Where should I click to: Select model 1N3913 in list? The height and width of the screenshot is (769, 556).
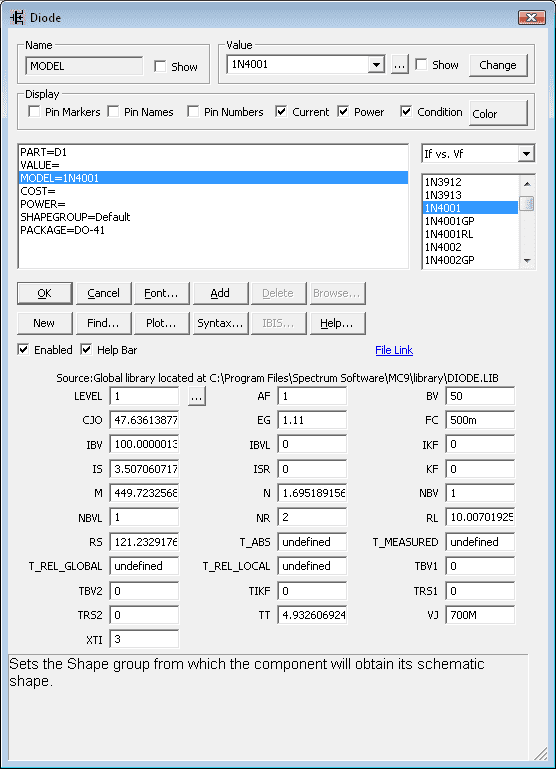tap(470, 195)
